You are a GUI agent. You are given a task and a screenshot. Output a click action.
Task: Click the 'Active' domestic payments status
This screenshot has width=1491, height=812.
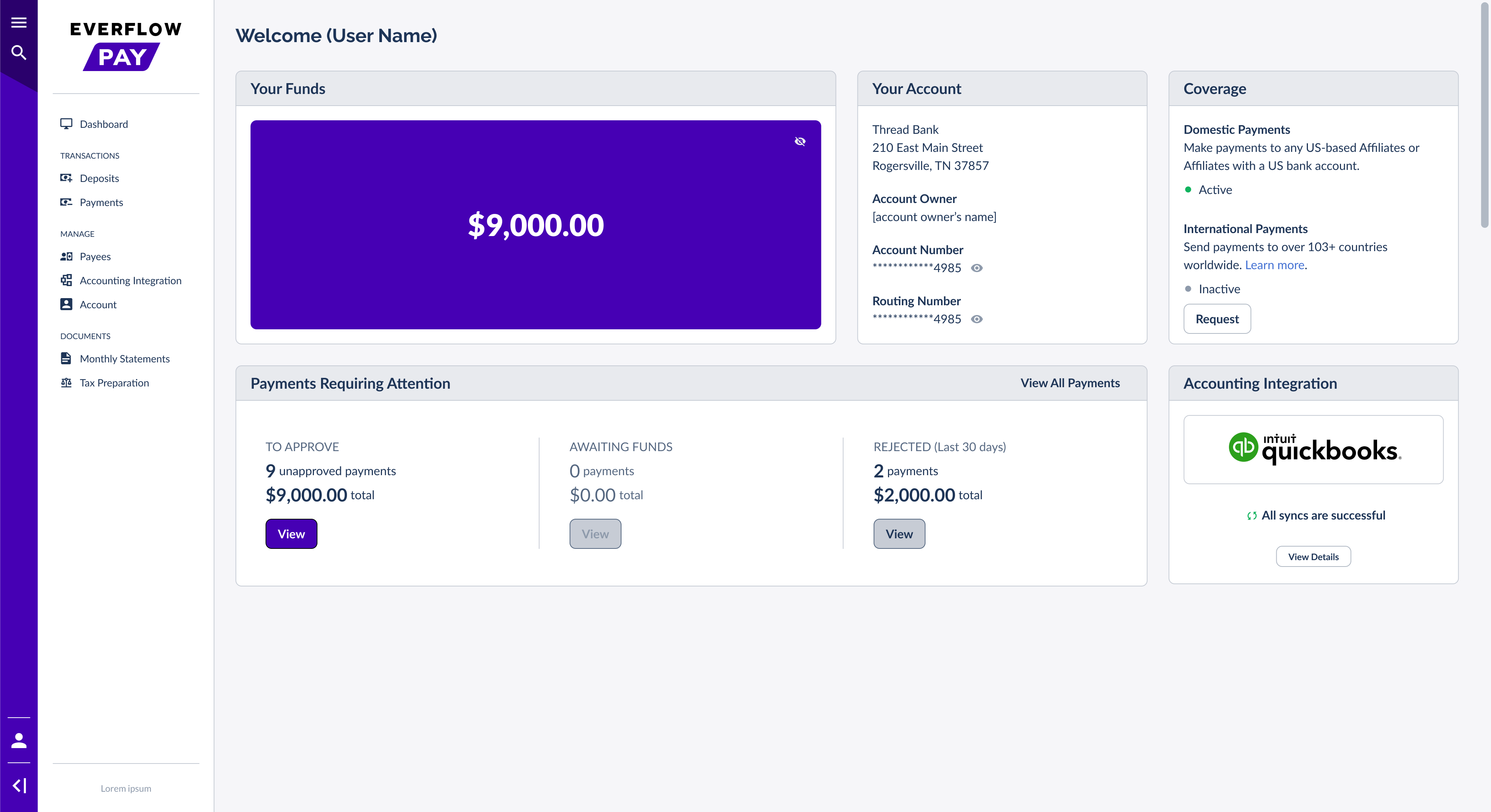[1215, 190]
